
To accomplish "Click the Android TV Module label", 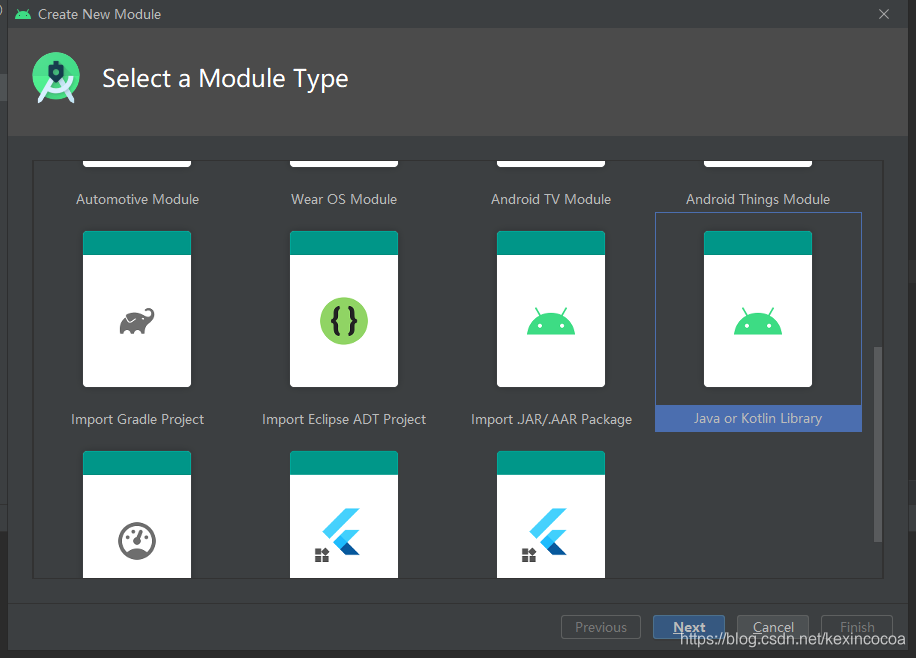I will (551, 199).
